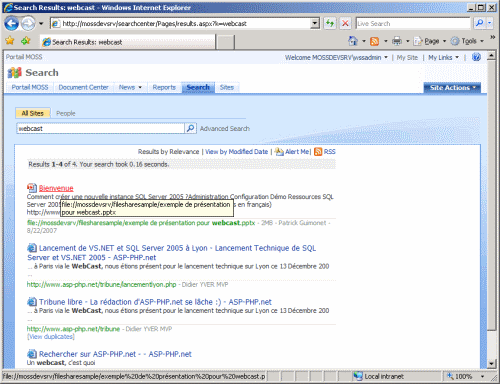The image size is (500, 384).
Task: Open the News navigation tab
Action: pyautogui.click(x=130, y=87)
